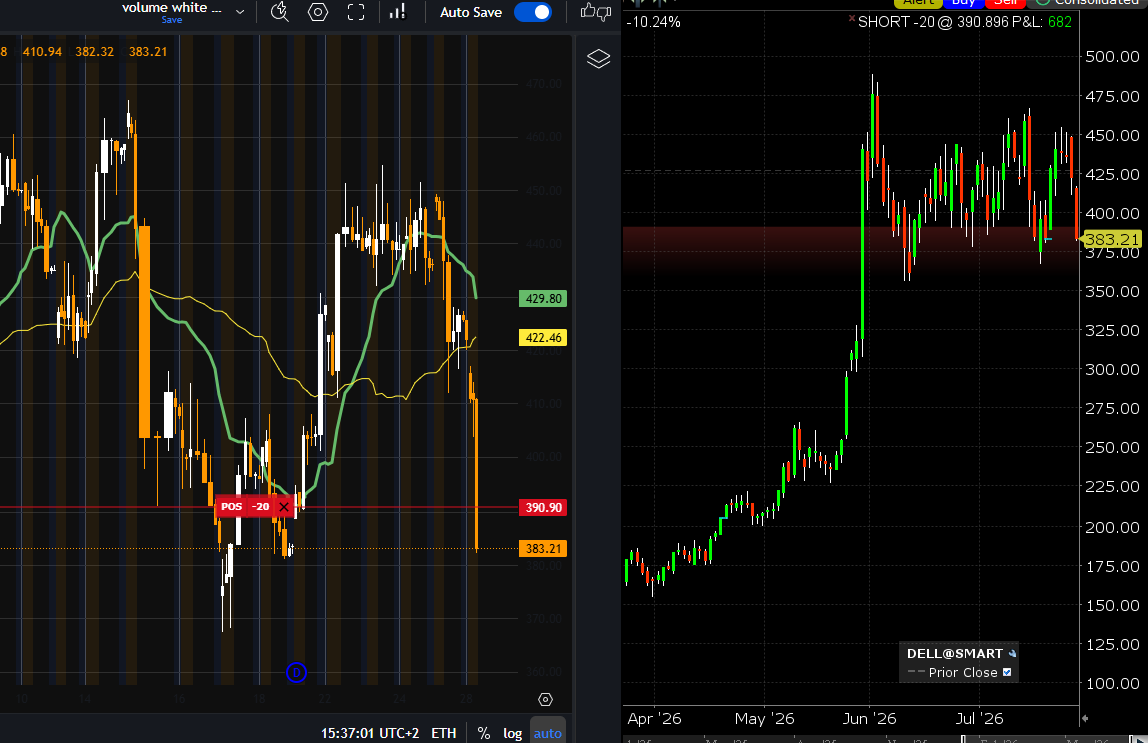
Task: Click the green 429.80 indicator label
Action: (x=543, y=299)
